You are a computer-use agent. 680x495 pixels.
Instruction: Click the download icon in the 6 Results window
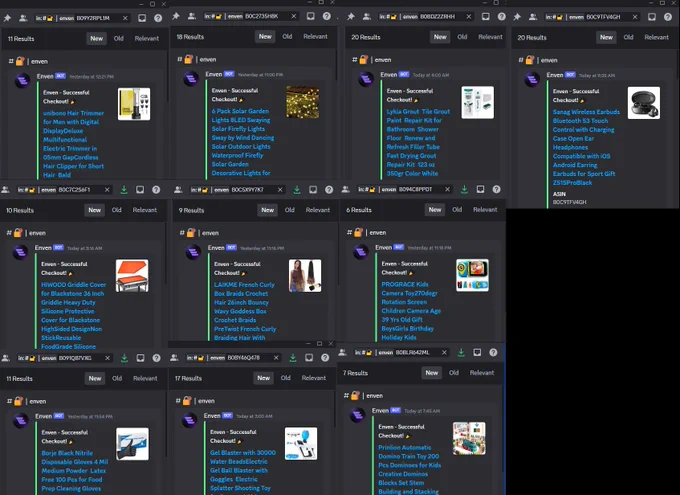(x=464, y=189)
